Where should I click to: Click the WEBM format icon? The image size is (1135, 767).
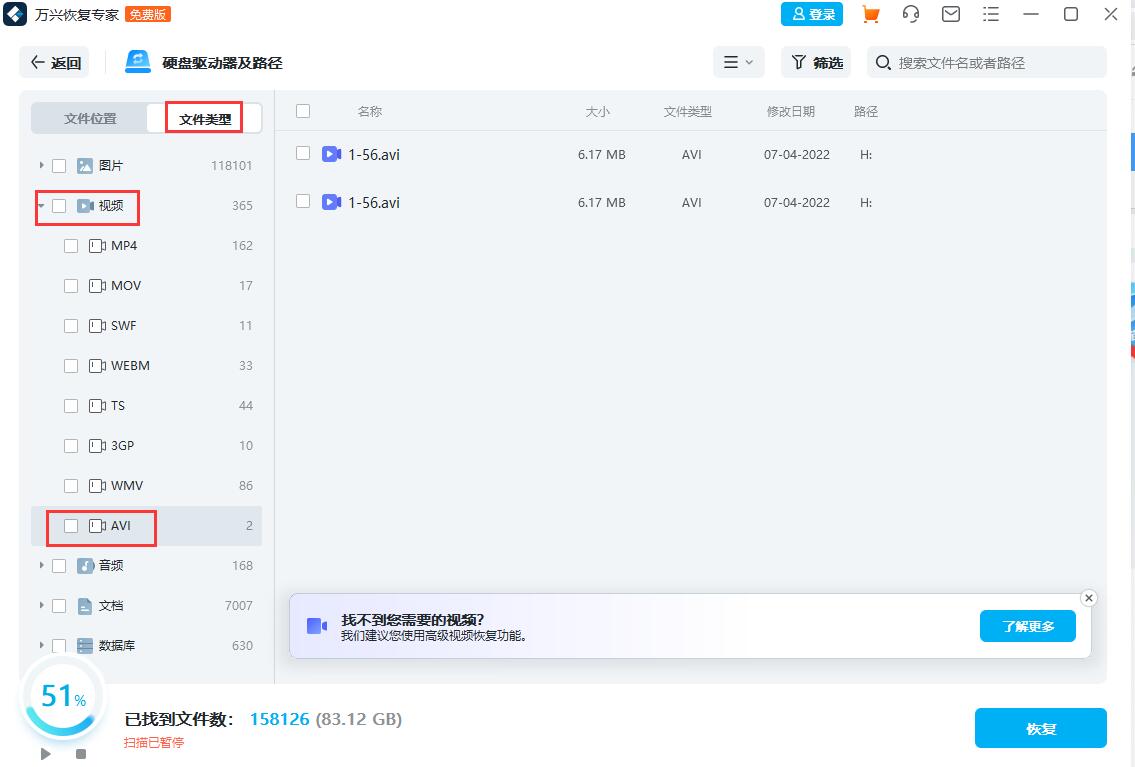[x=97, y=365]
